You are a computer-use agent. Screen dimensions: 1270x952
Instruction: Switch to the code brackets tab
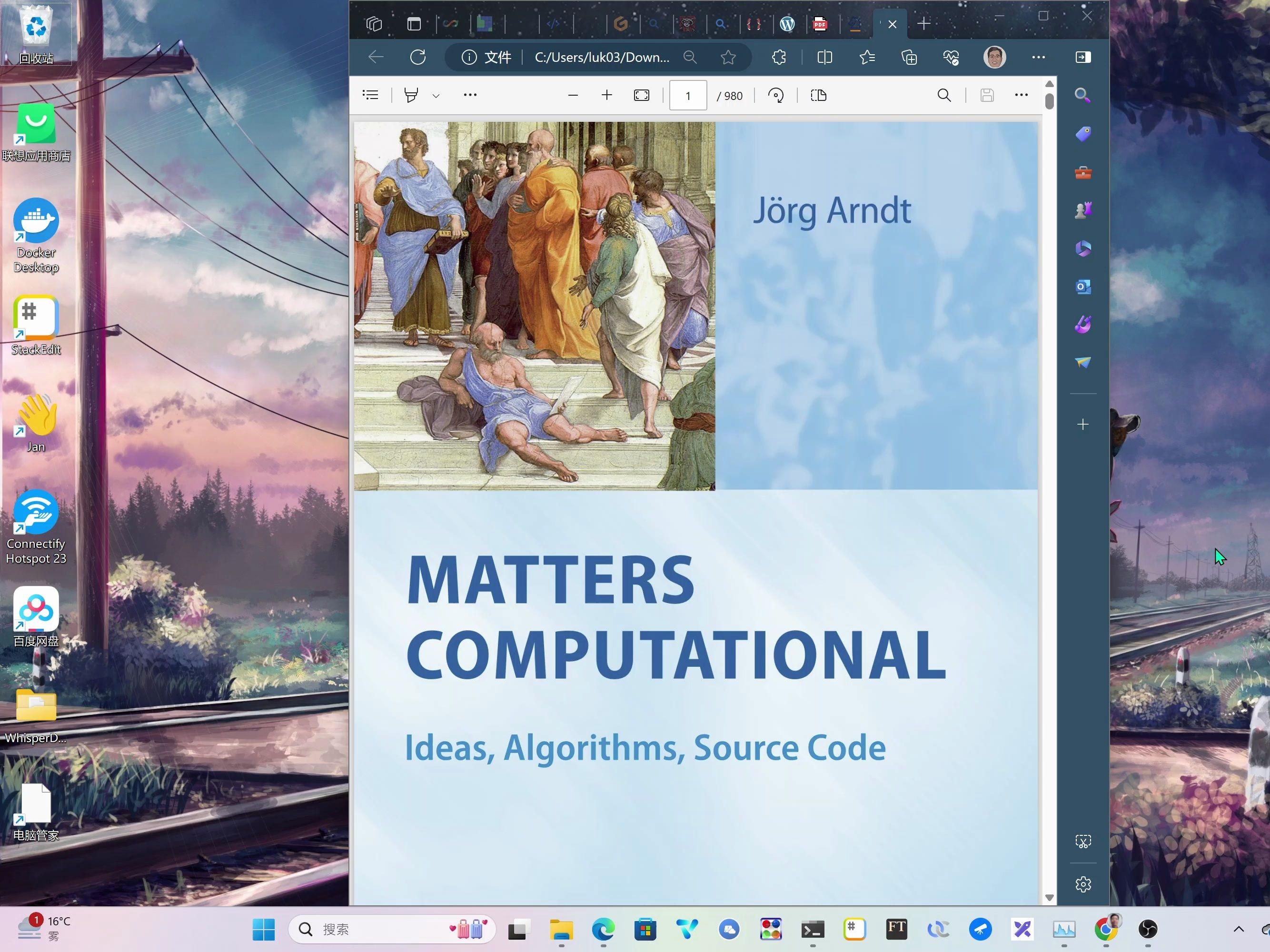pyautogui.click(x=553, y=23)
